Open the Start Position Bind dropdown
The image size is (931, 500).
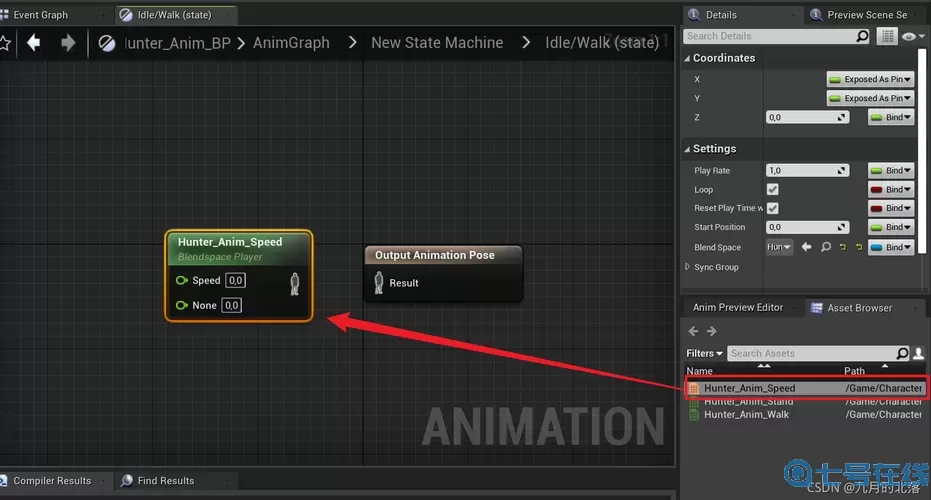coord(891,227)
